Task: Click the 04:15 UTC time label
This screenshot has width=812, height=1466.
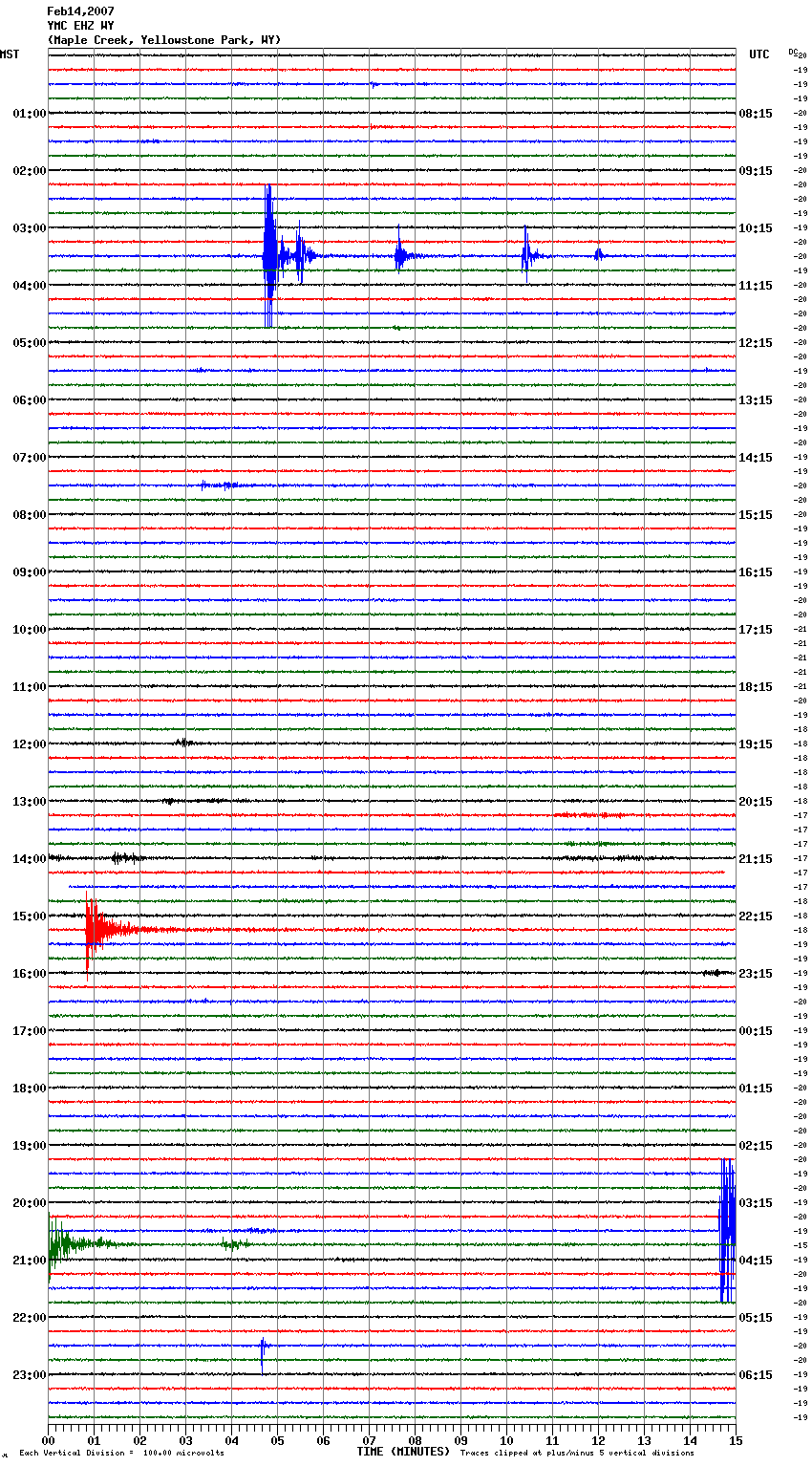Action: tap(756, 1261)
